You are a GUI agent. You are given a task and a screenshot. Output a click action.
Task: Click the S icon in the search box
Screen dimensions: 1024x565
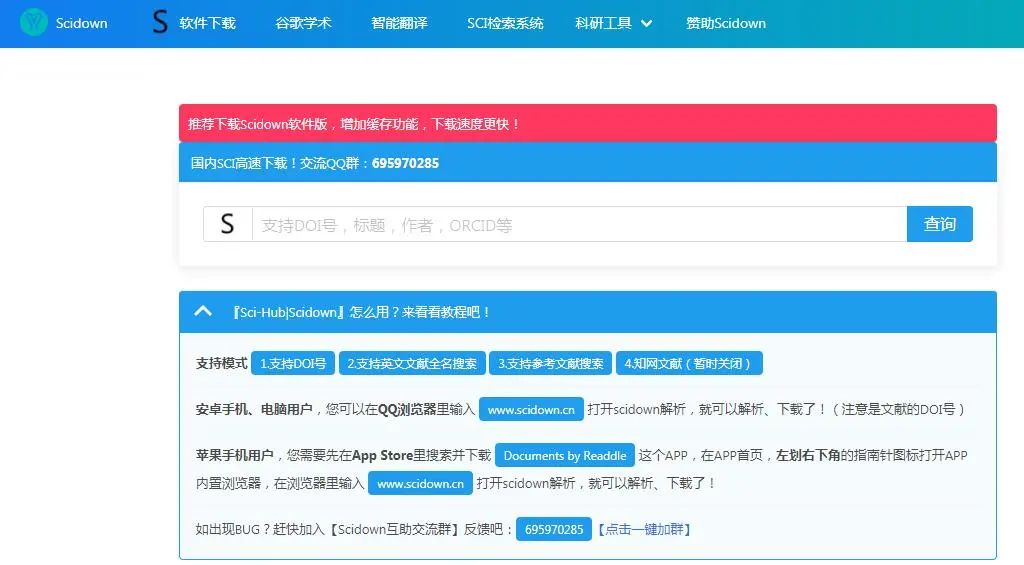click(227, 224)
